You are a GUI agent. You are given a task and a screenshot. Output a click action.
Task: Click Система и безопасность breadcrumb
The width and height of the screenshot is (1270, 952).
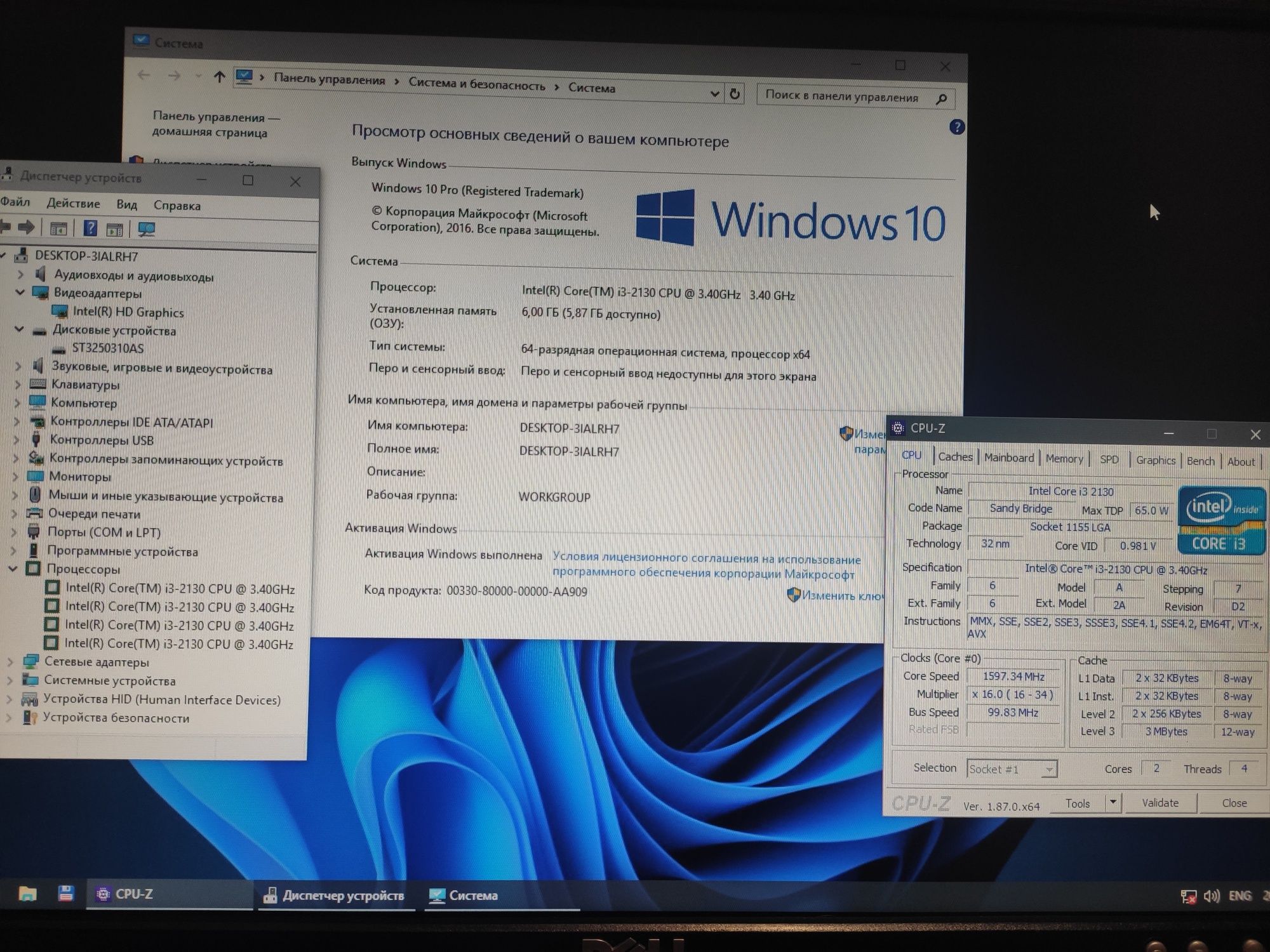point(476,84)
